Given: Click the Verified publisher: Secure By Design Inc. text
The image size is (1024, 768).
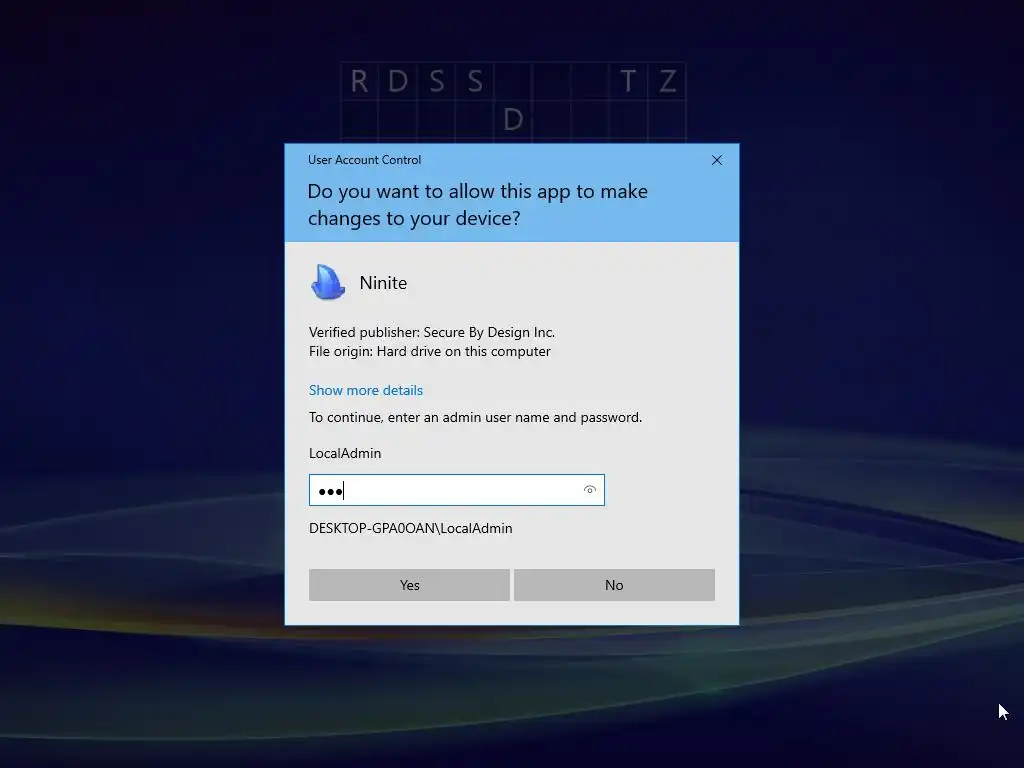Looking at the screenshot, I should click(x=432, y=332).
